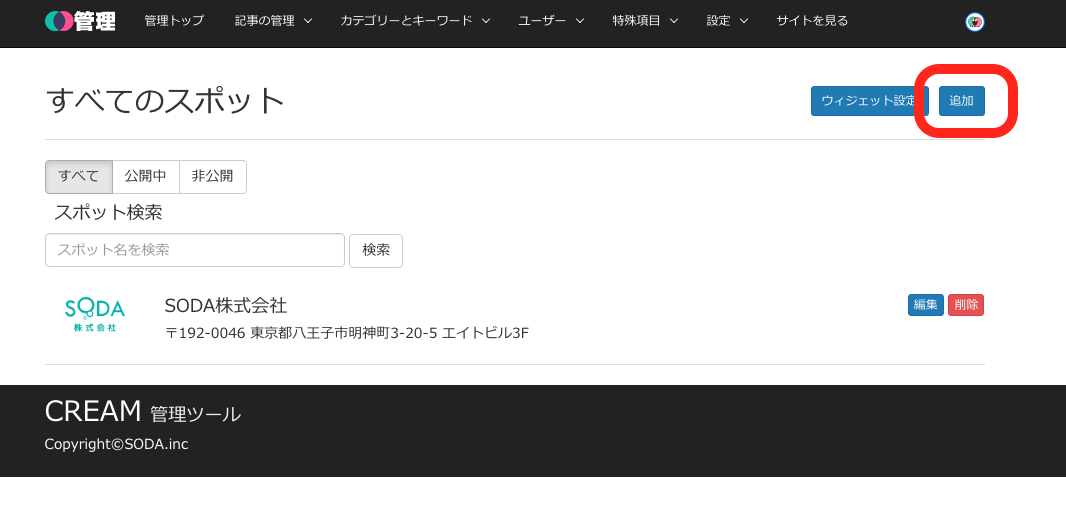The width and height of the screenshot is (1066, 532).
Task: Click 編集 for SODA株式会社
Action: click(x=925, y=305)
